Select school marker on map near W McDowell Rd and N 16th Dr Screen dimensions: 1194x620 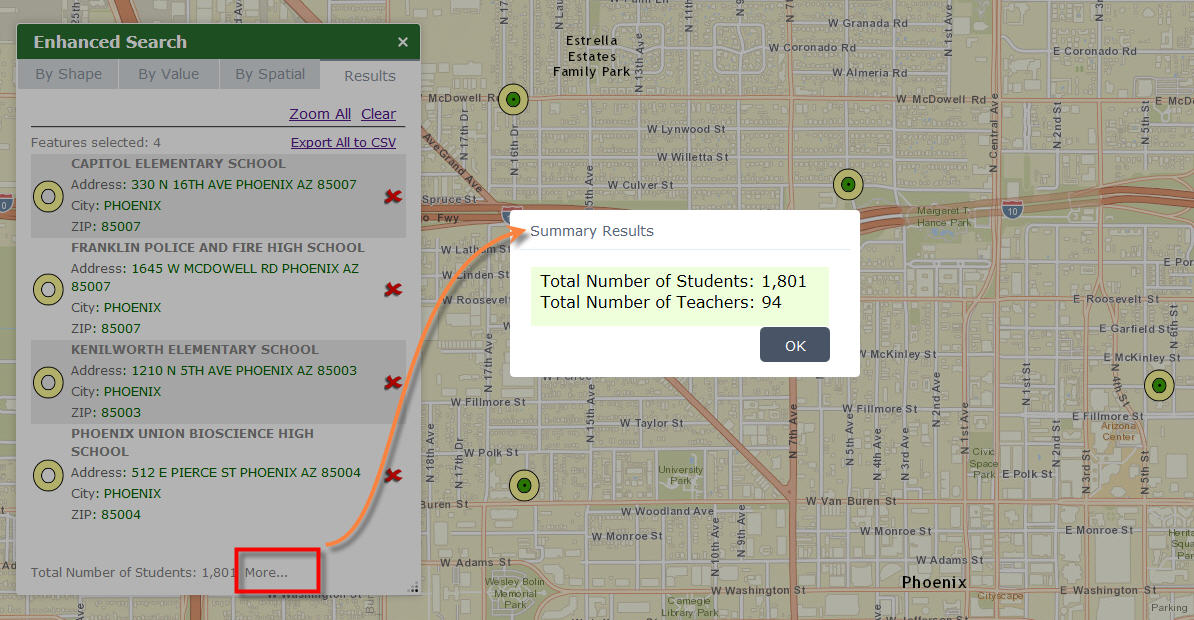point(513,99)
